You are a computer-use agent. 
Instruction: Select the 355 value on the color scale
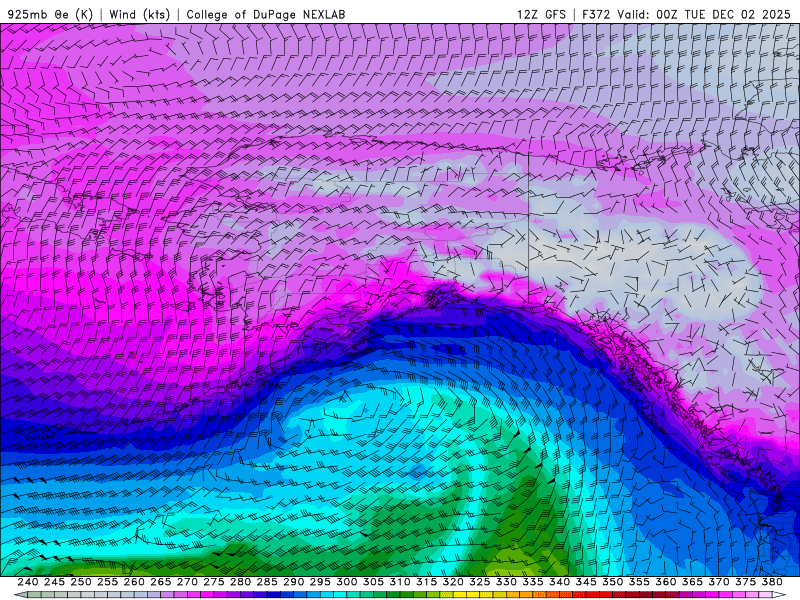click(x=639, y=582)
